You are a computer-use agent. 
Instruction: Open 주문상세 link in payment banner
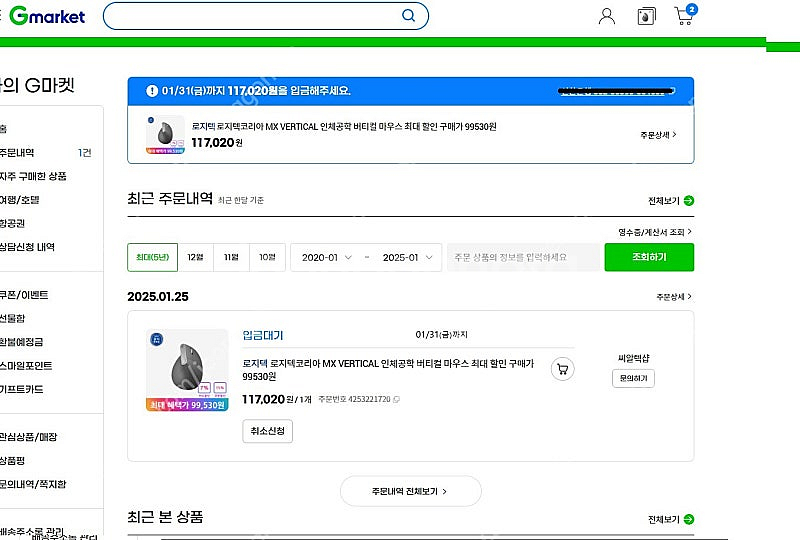click(x=658, y=135)
